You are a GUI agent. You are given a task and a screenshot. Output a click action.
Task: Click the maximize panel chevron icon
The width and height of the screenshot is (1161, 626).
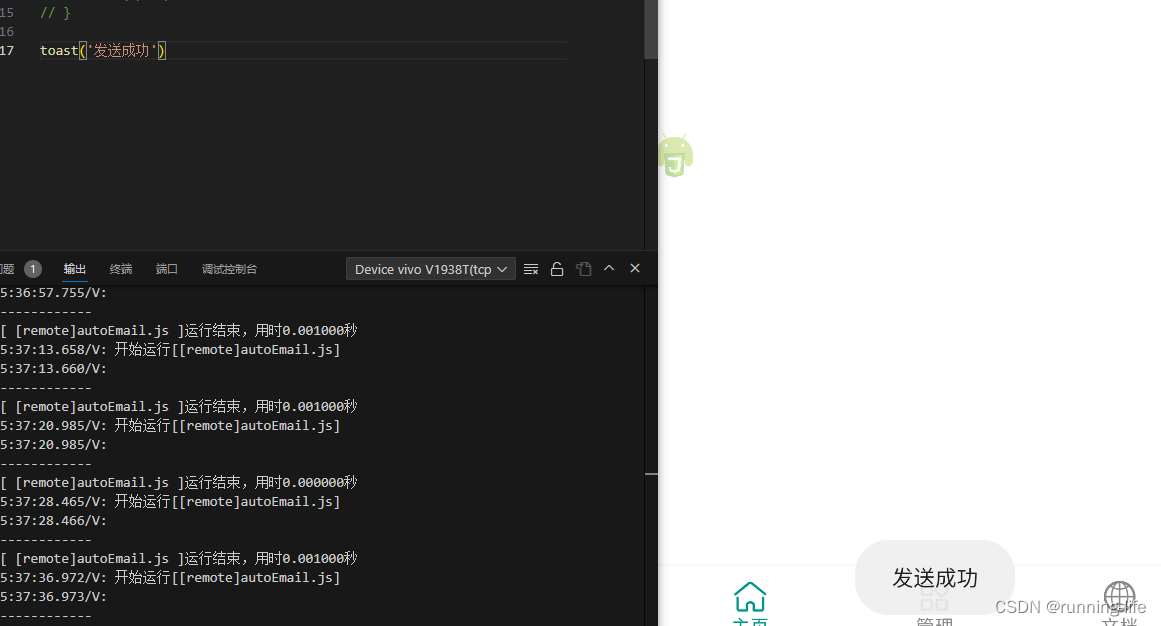pos(608,268)
